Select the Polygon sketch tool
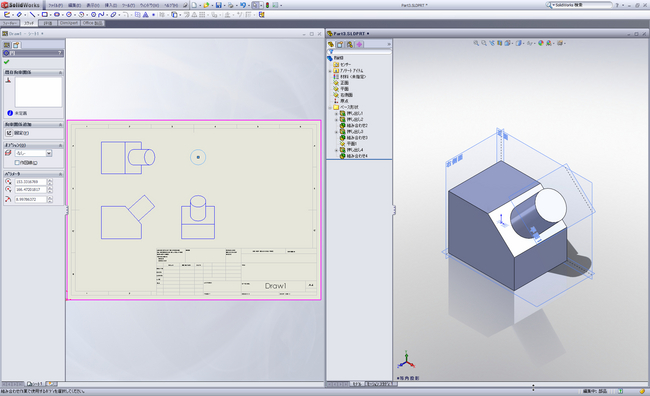 click(x=94, y=15)
